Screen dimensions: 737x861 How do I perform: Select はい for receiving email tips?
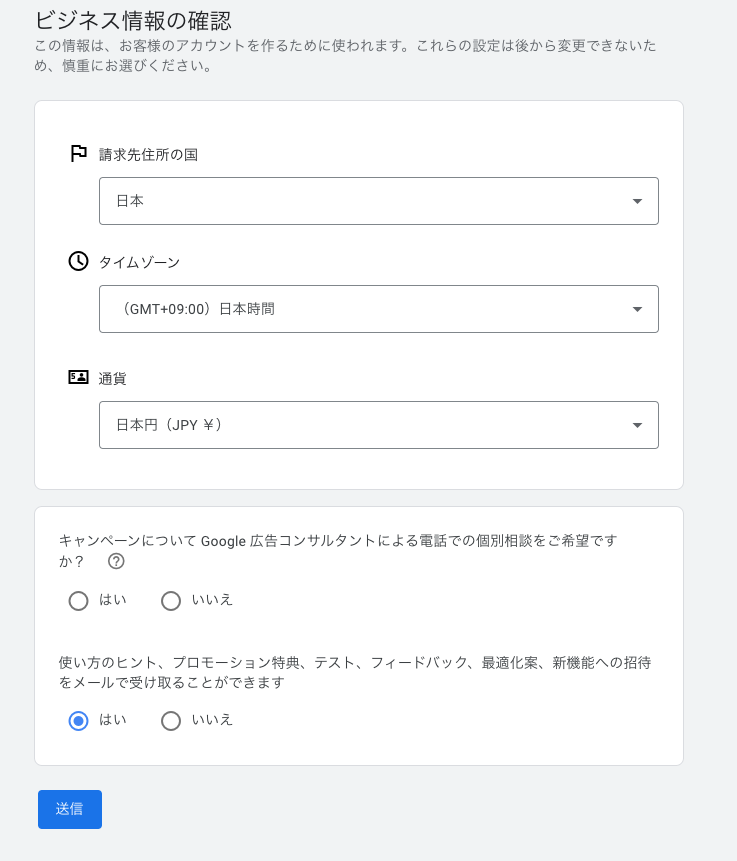79,720
